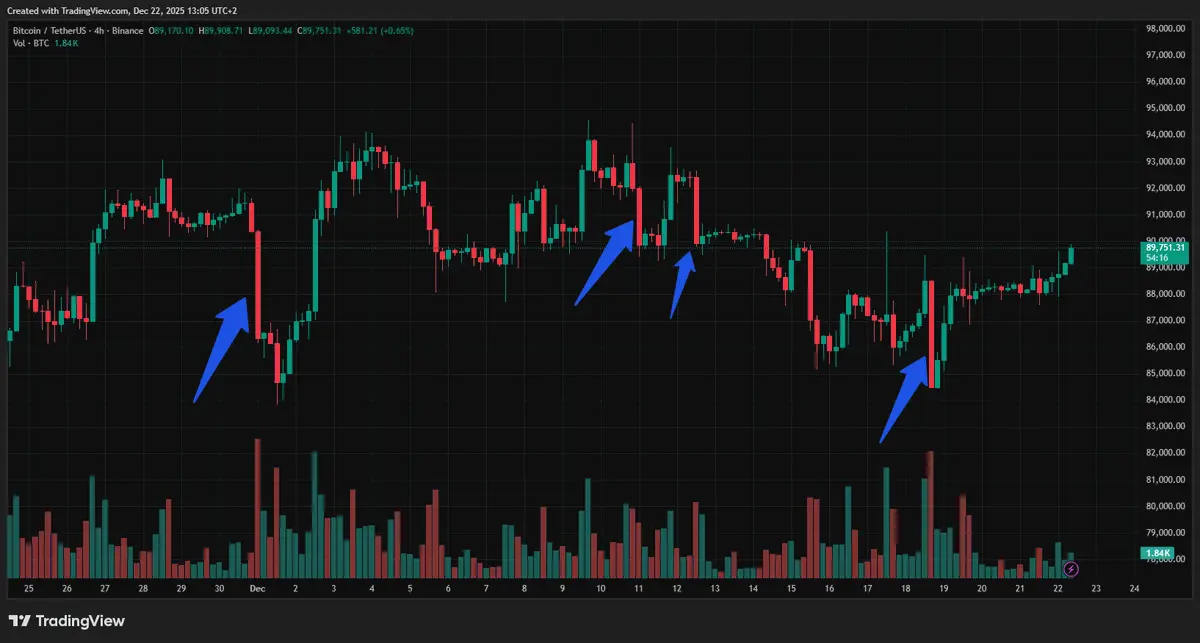Click the open value O89,170.10
The width and height of the screenshot is (1200, 643).
point(172,31)
